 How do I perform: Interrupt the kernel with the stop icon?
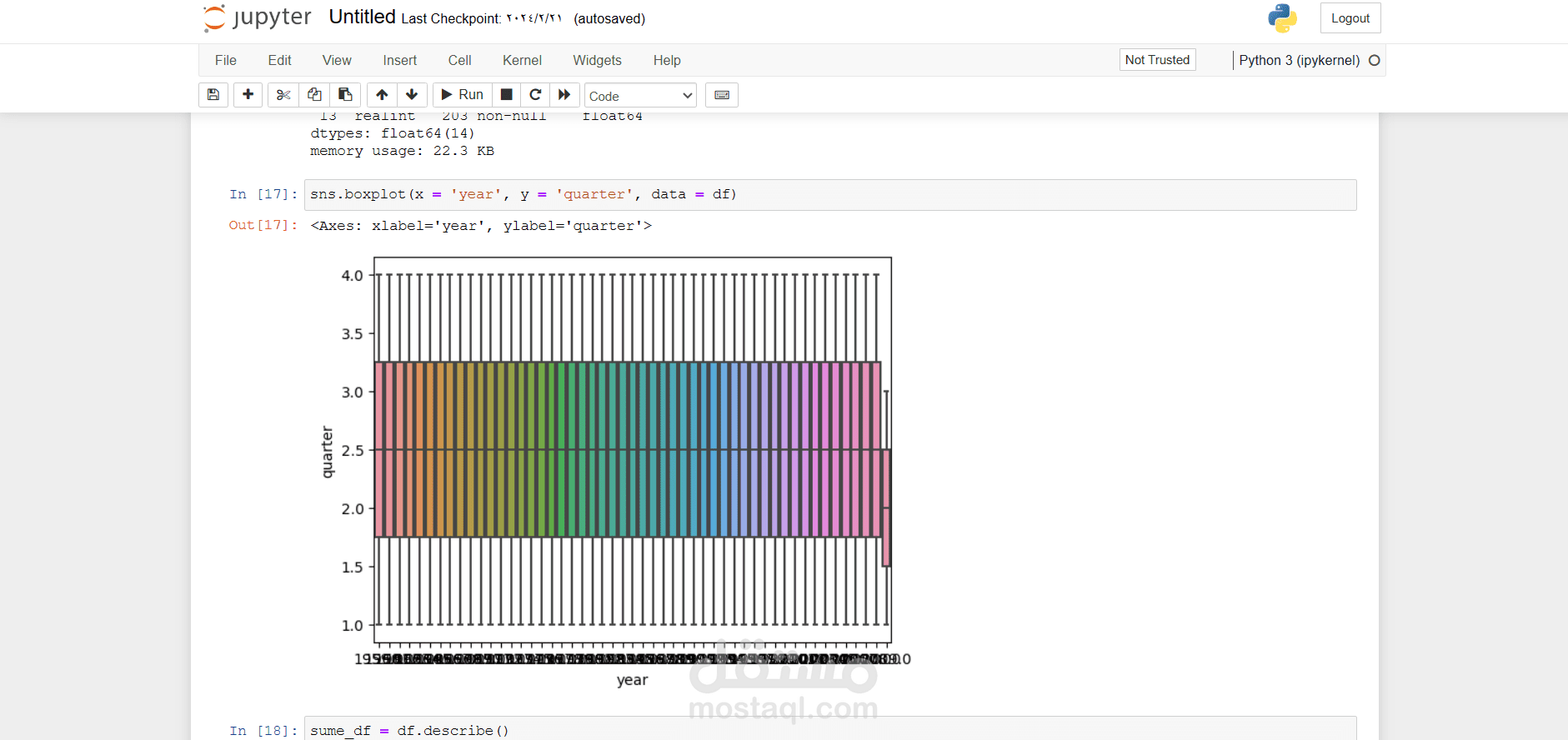point(506,95)
